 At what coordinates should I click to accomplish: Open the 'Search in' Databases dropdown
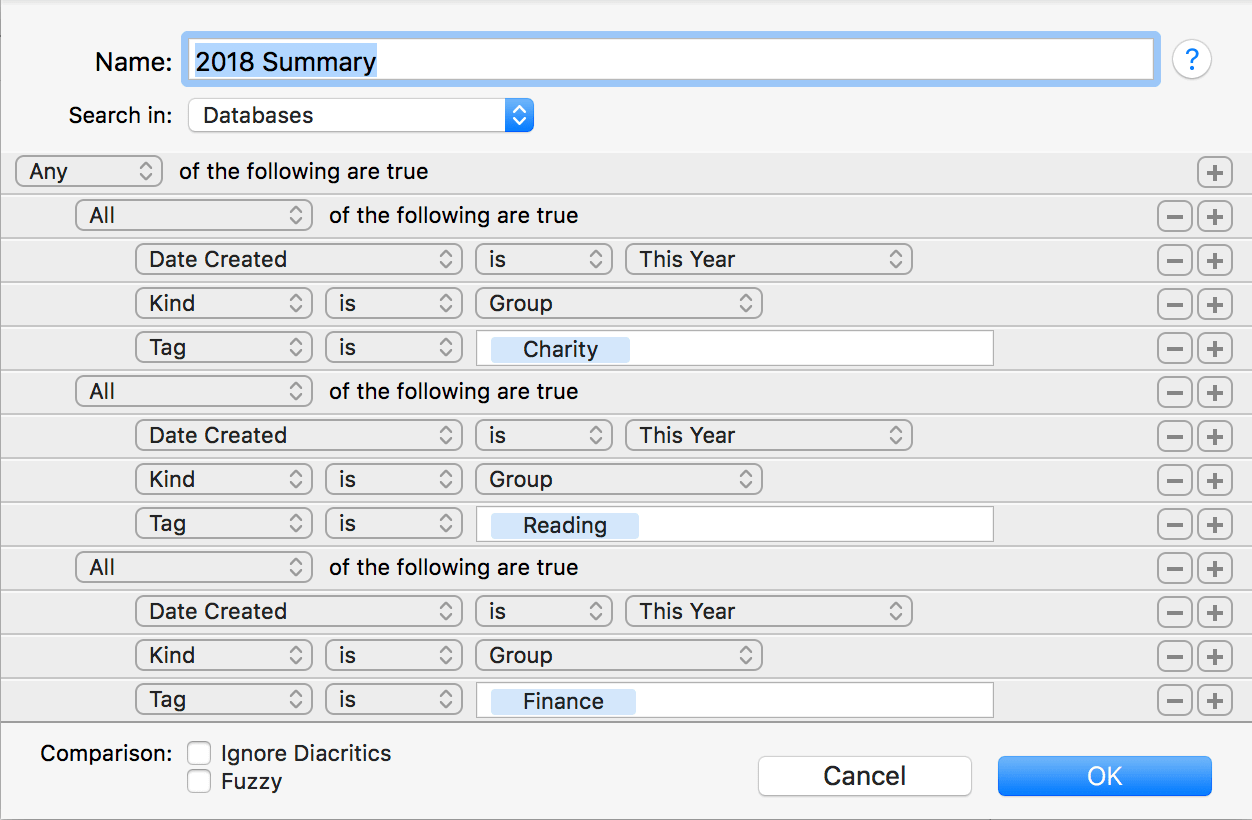(360, 115)
